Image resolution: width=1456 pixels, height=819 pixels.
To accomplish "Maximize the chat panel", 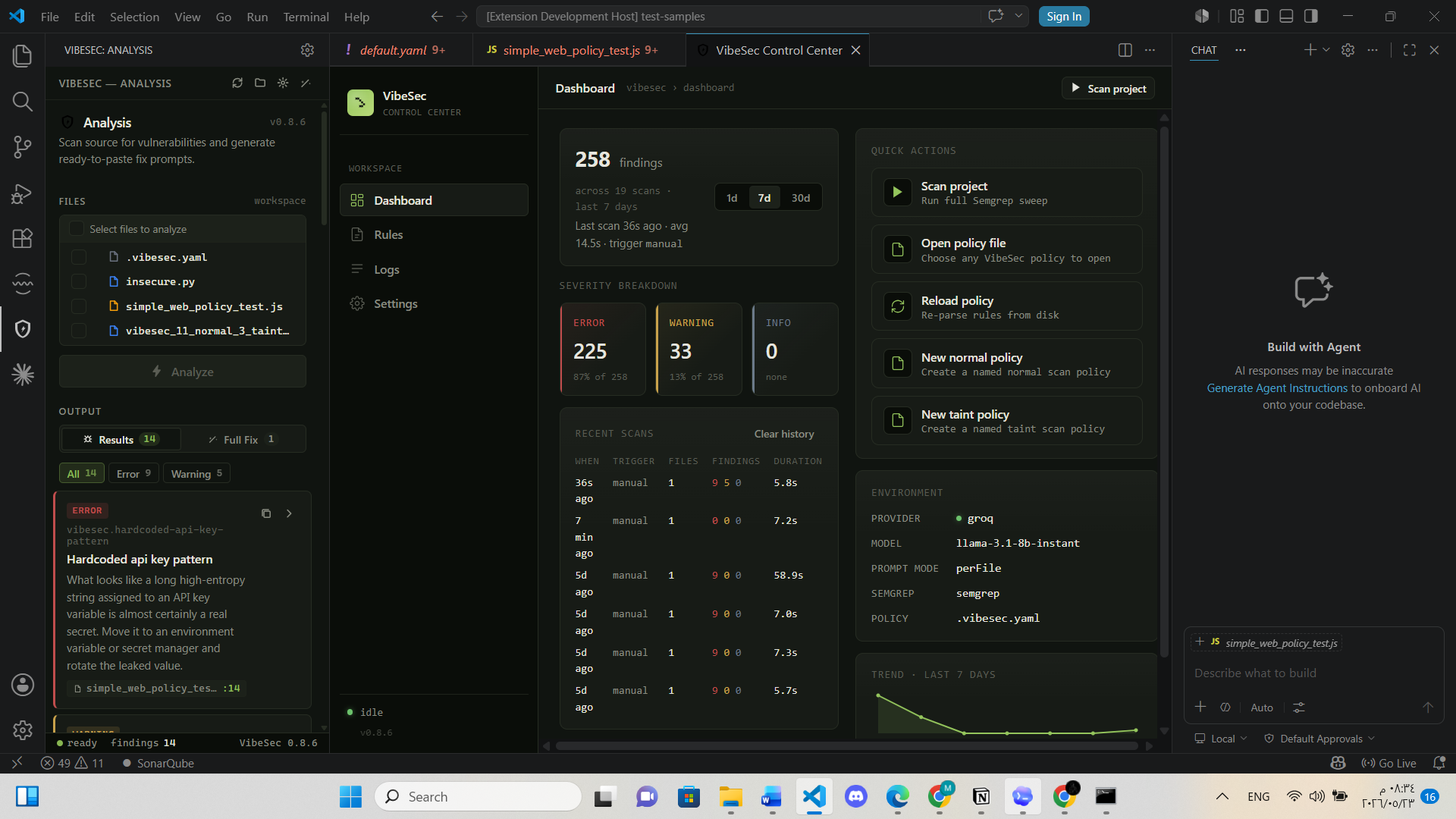I will click(x=1410, y=50).
